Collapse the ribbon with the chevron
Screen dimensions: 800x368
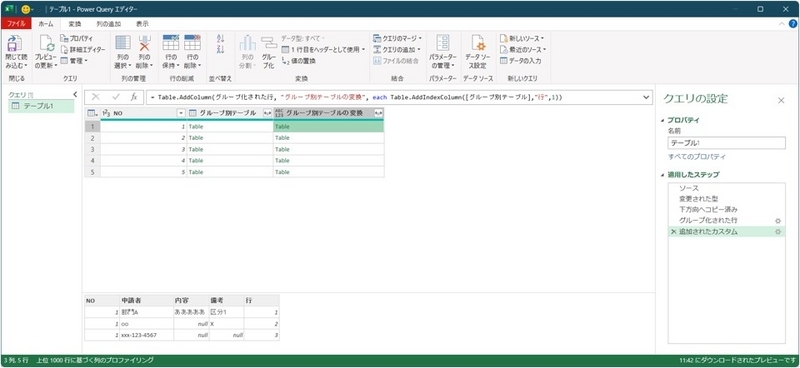coord(782,24)
